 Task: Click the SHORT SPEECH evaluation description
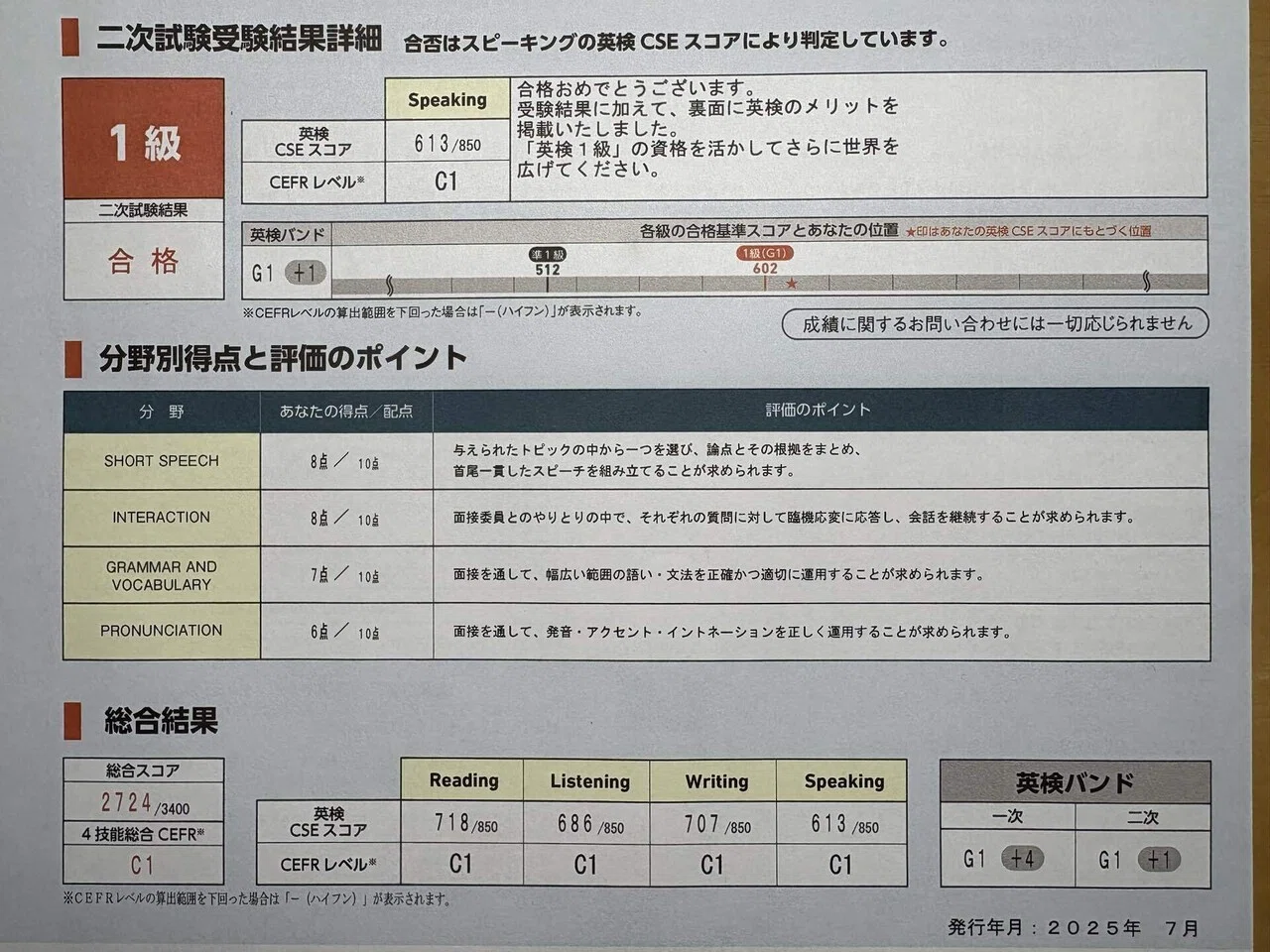[x=657, y=460]
